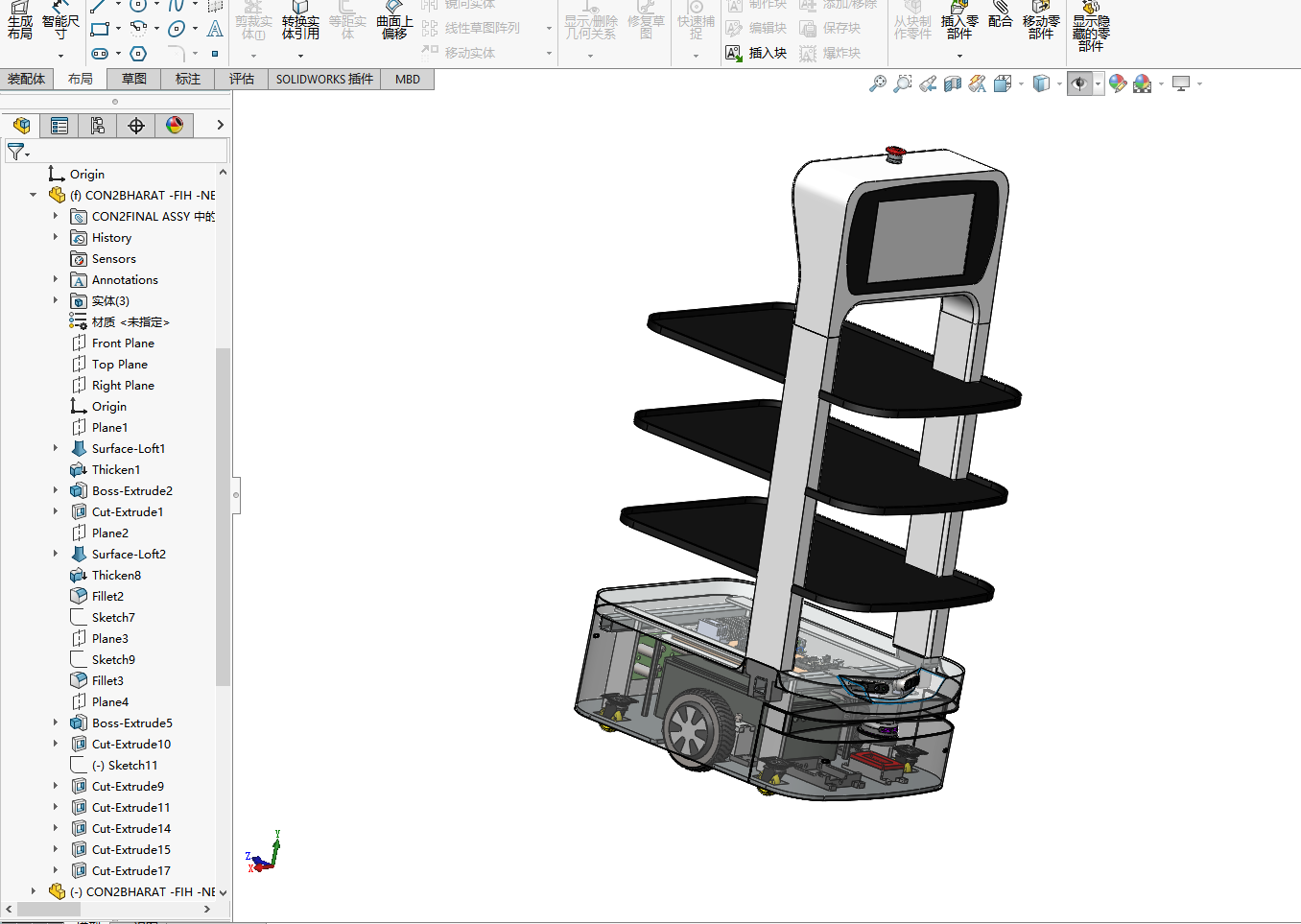The width and height of the screenshot is (1301, 924).
Task: Select the sketch point tool
Action: pyautogui.click(x=215, y=54)
